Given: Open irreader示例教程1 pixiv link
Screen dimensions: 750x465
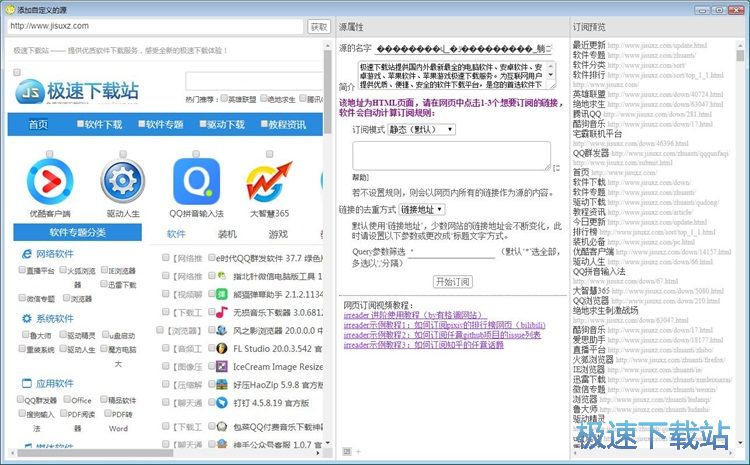Looking at the screenshot, I should 444,325.
